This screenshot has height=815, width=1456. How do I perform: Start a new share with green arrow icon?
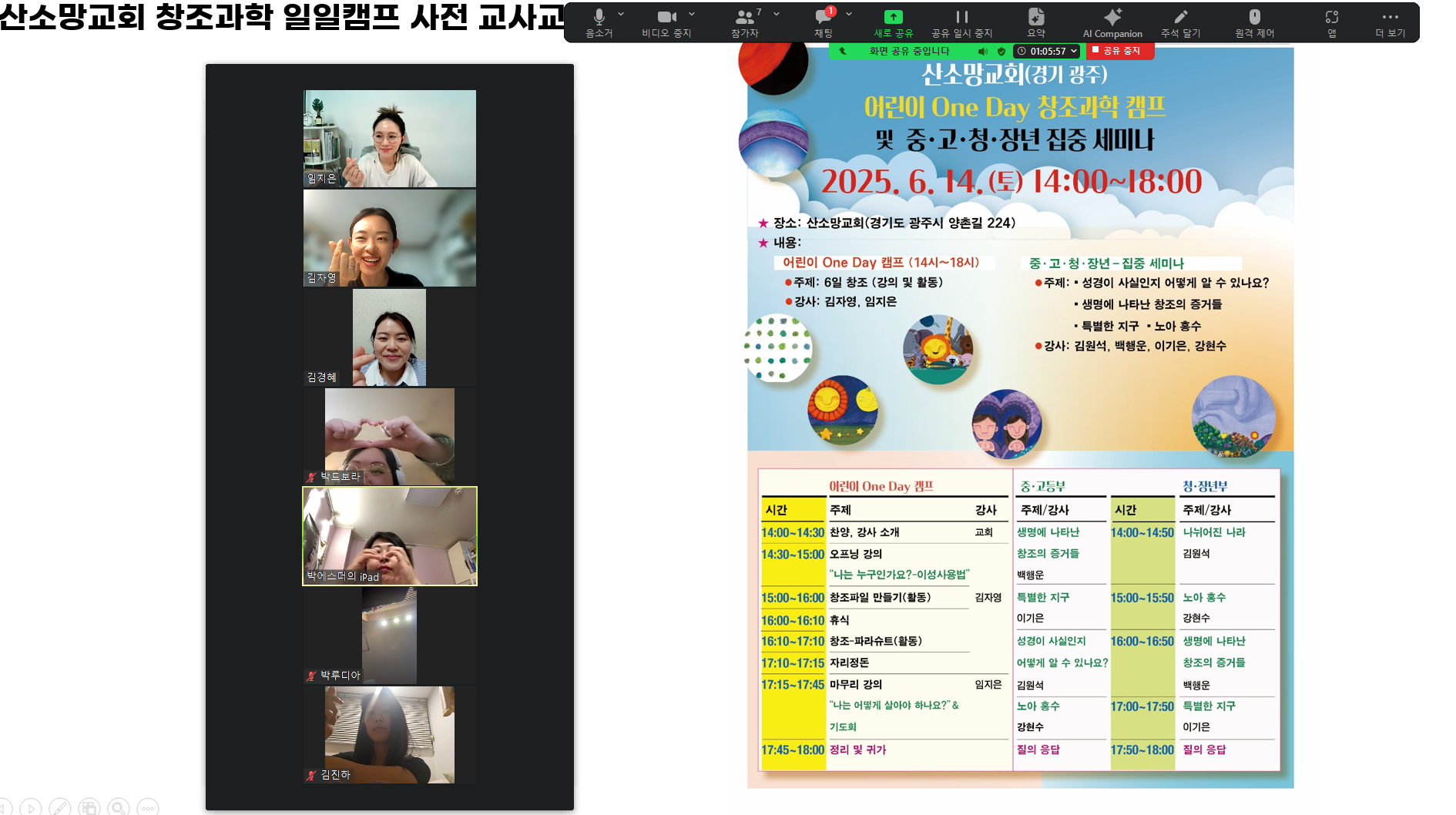point(893,22)
